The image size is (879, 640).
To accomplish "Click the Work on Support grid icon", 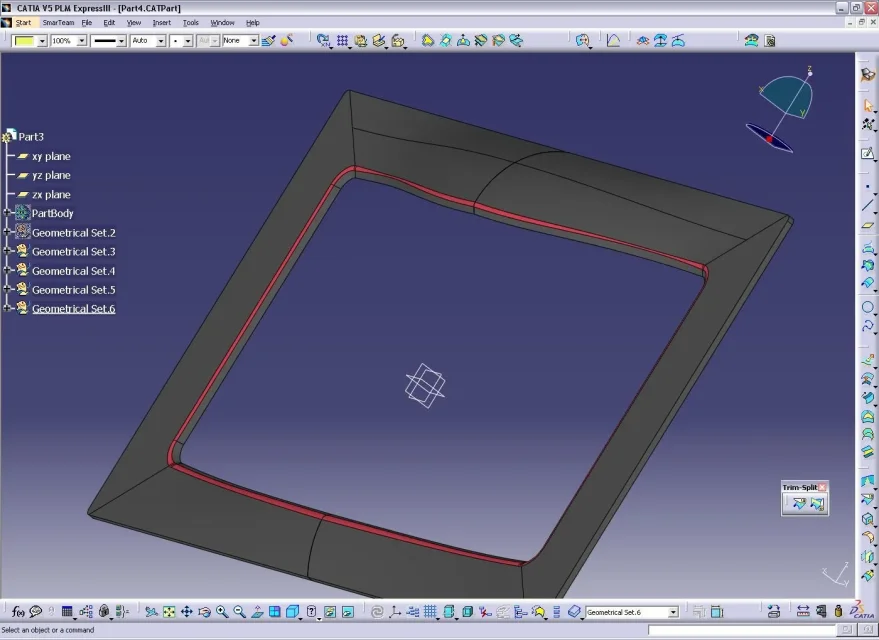I will pyautogui.click(x=431, y=611).
